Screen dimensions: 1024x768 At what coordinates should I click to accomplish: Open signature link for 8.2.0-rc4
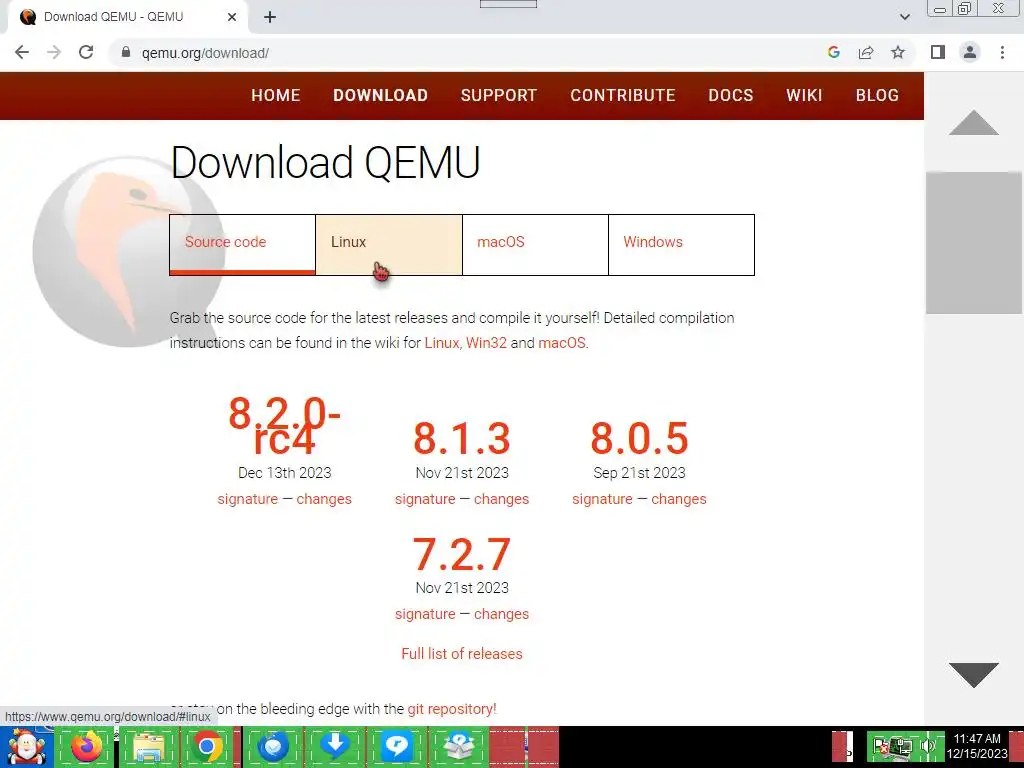(x=248, y=499)
